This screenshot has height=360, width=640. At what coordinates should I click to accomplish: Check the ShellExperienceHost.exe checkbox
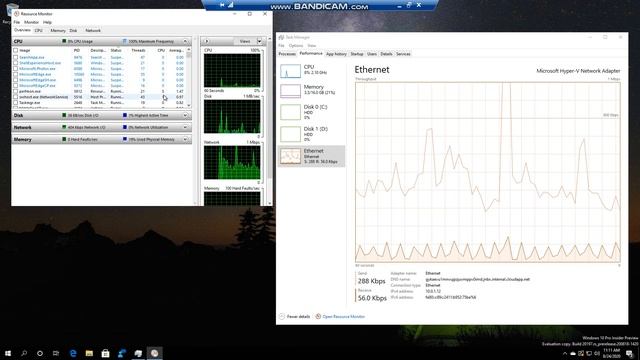click(16, 63)
